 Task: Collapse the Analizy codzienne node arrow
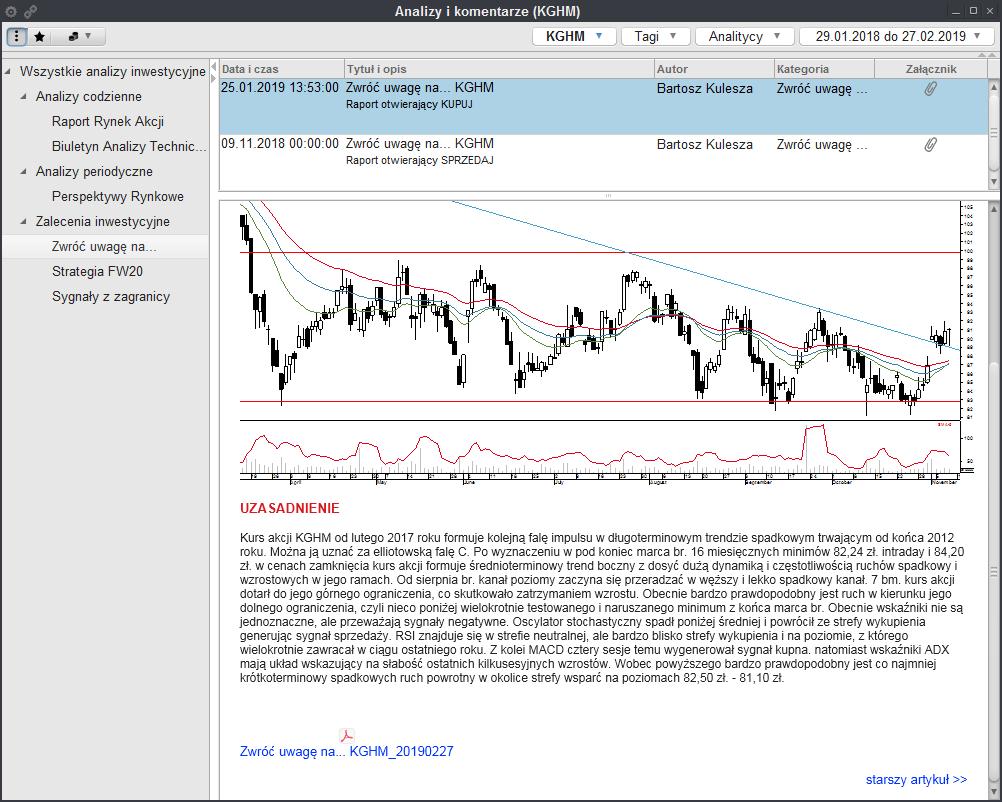pos(24,96)
